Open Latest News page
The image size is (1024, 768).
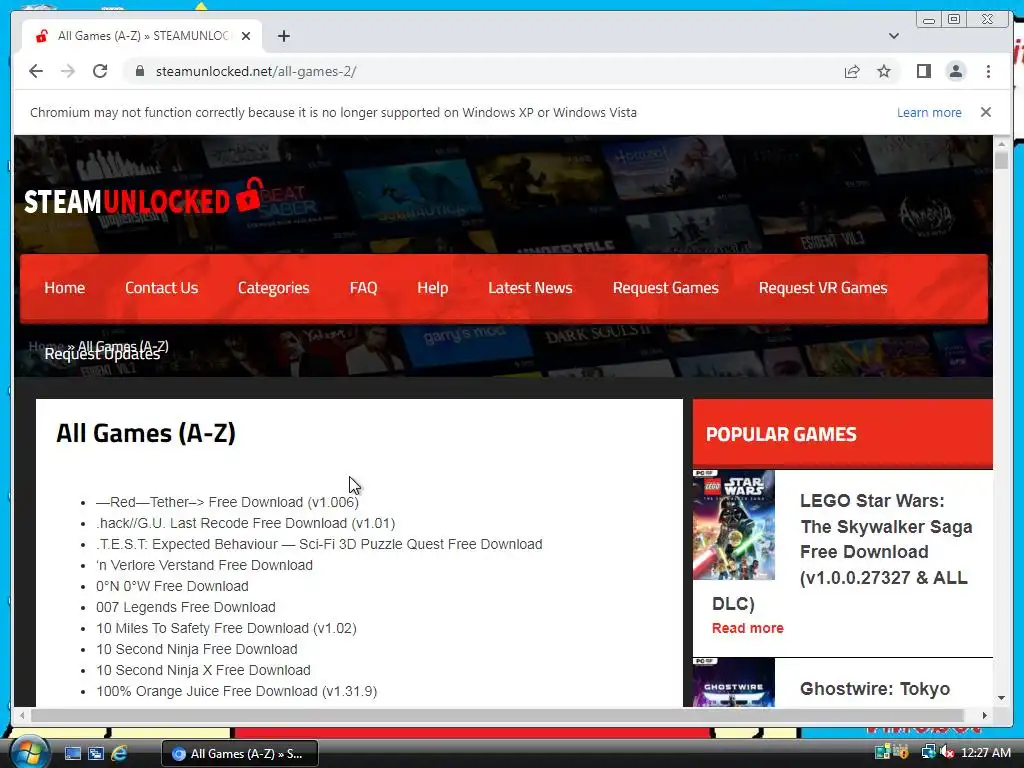530,288
